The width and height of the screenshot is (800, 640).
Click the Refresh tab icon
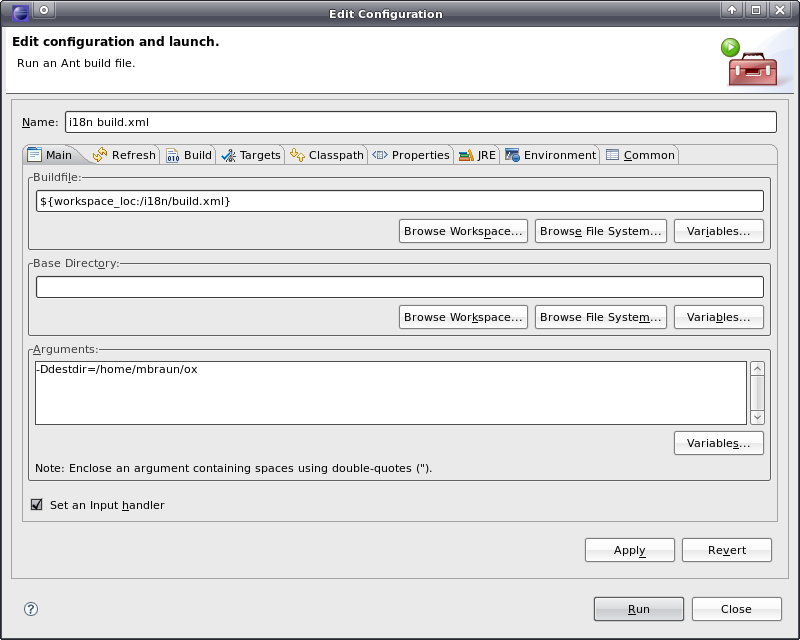tap(100, 155)
